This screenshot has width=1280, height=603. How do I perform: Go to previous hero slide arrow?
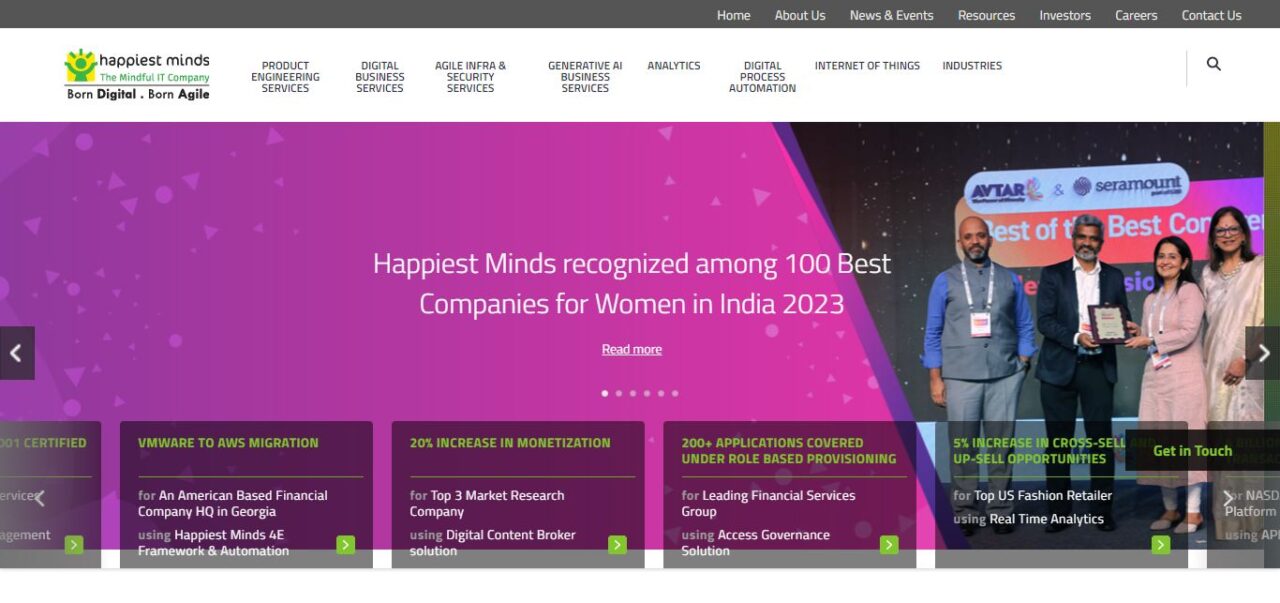point(17,353)
